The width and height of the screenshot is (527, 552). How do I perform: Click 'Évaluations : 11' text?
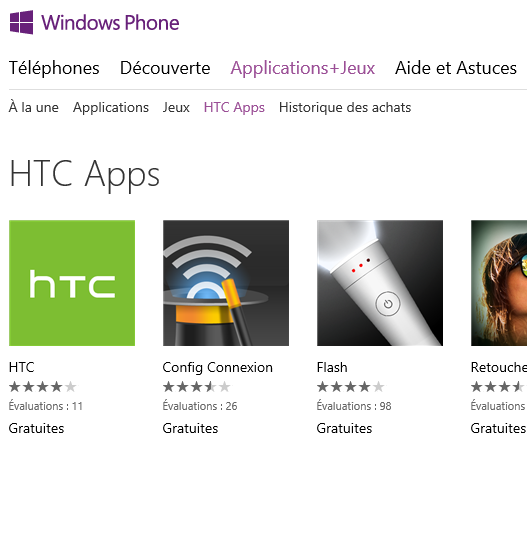[x=46, y=406]
